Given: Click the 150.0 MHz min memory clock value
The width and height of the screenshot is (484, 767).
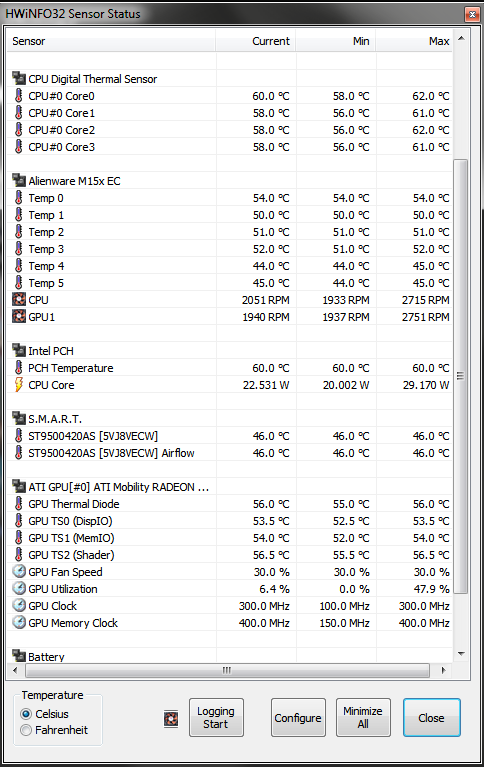Looking at the screenshot, I should (344, 623).
